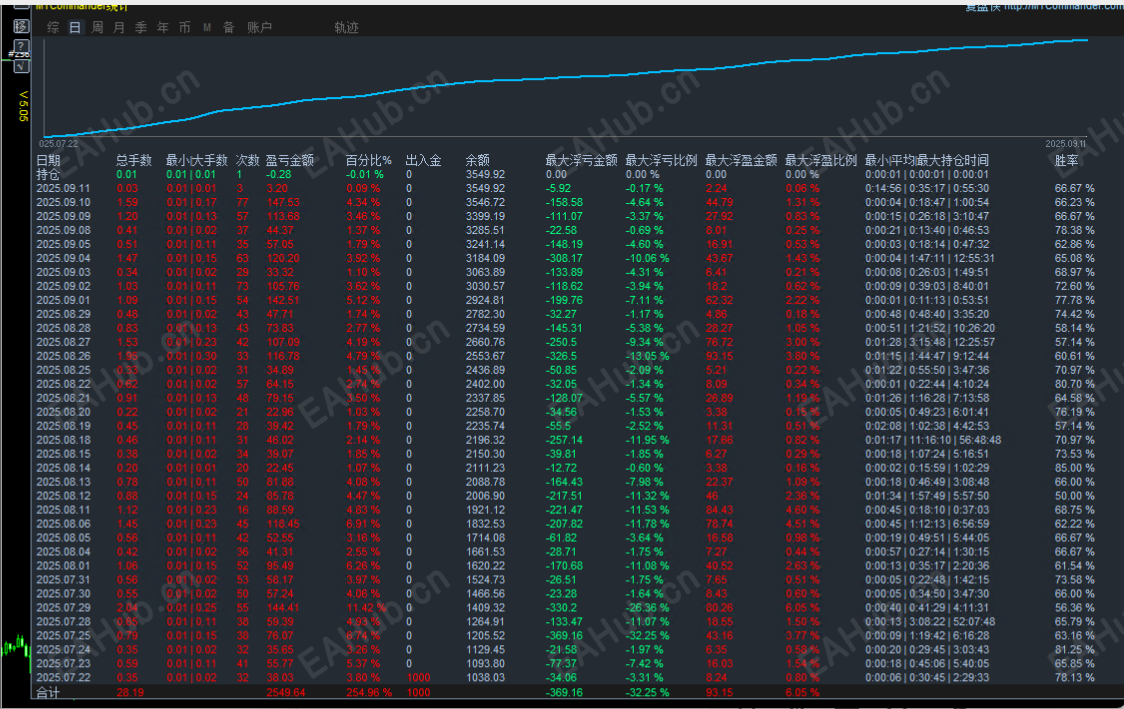Click the 最小|大手数 column header
This screenshot has width=1124, height=709.
pyautogui.click(x=197, y=161)
